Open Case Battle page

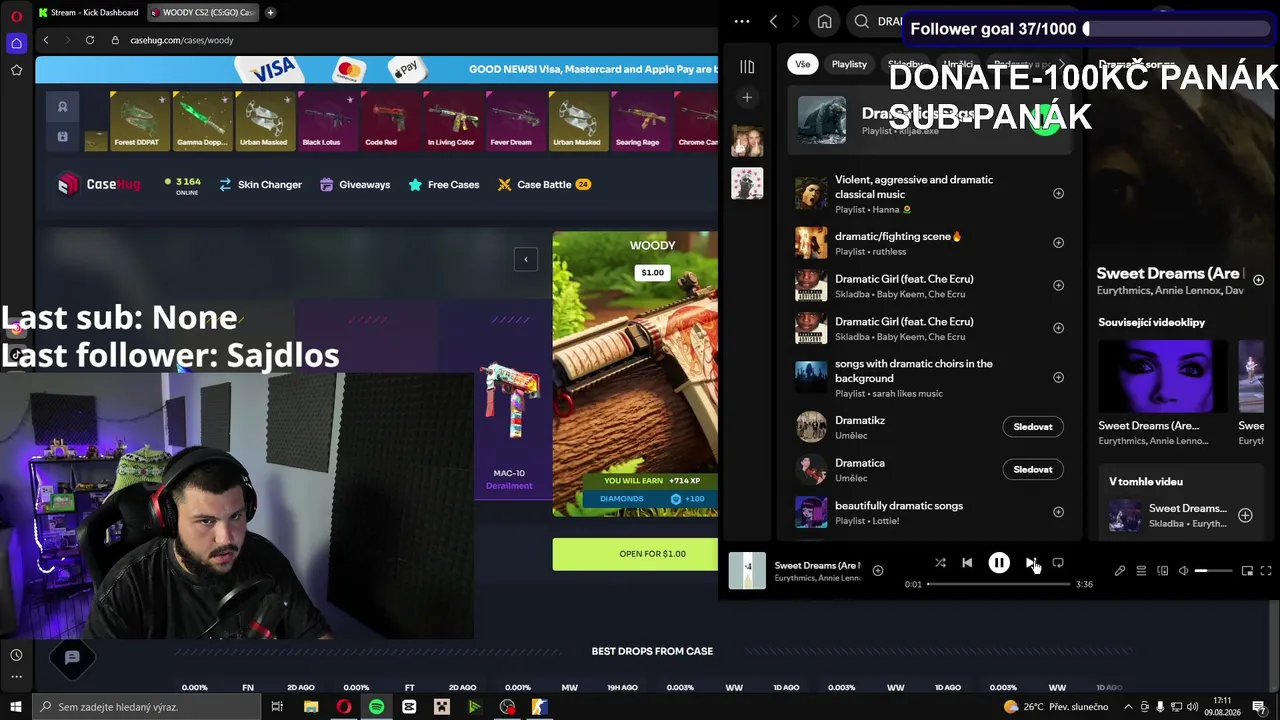[544, 184]
